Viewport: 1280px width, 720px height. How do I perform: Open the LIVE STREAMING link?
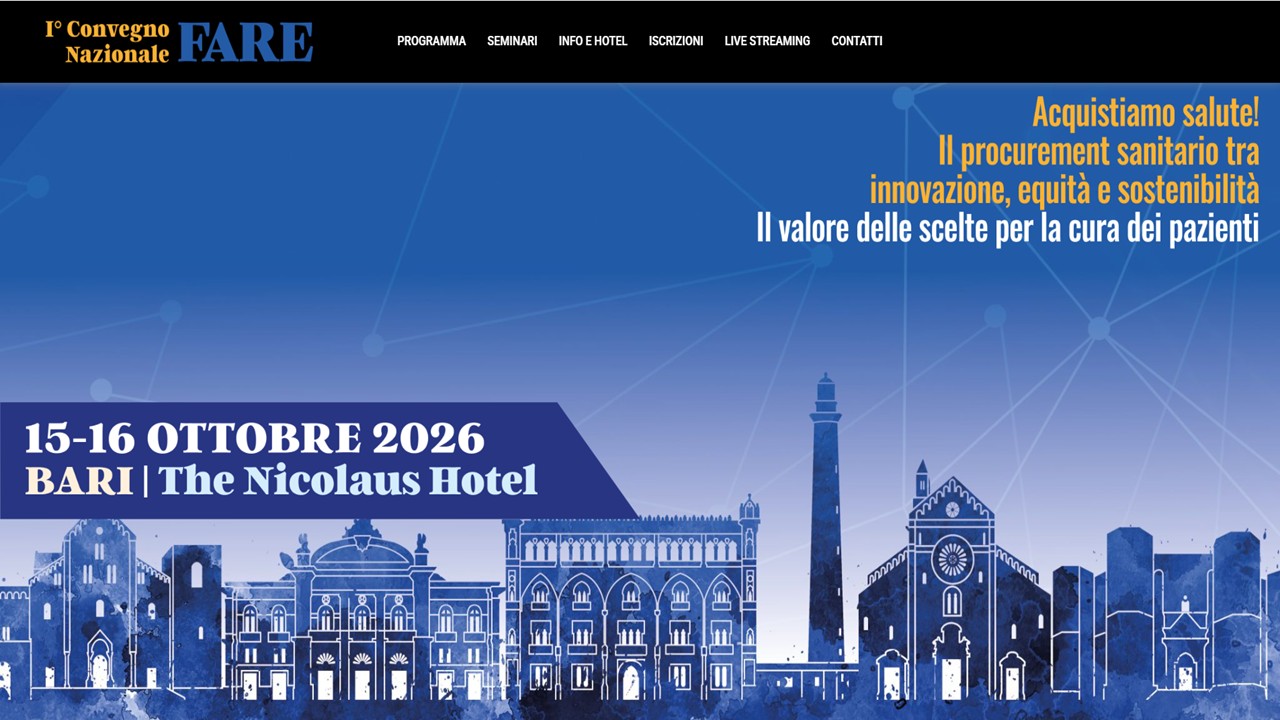[x=767, y=41]
